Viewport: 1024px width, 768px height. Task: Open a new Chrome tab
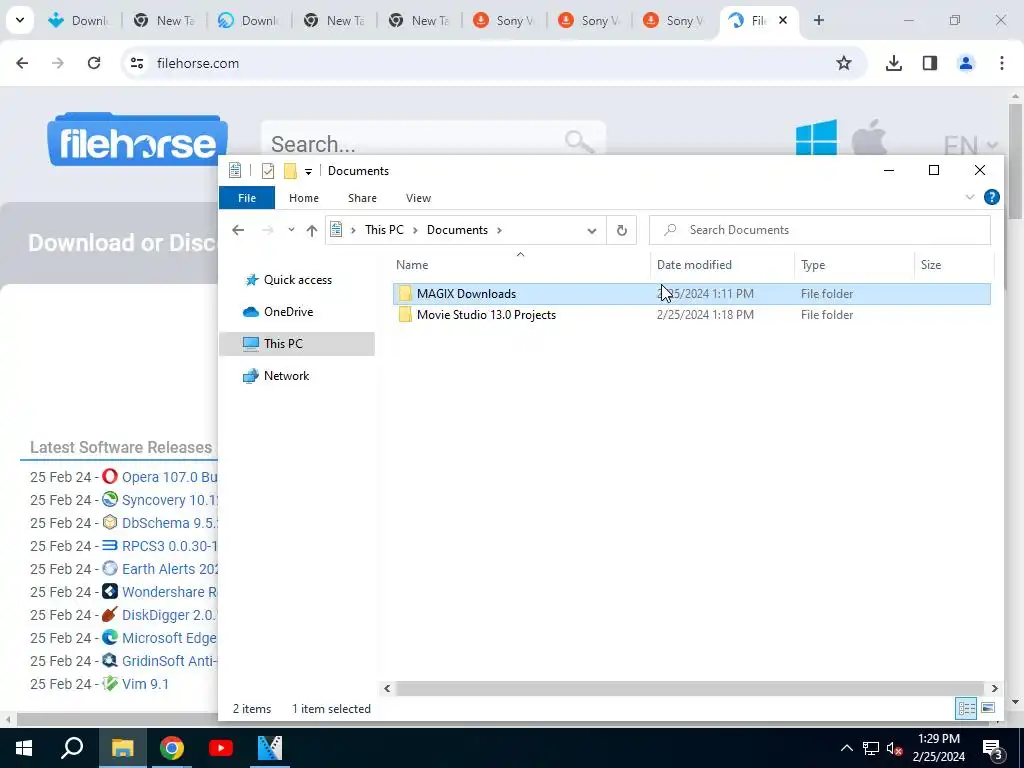(818, 20)
